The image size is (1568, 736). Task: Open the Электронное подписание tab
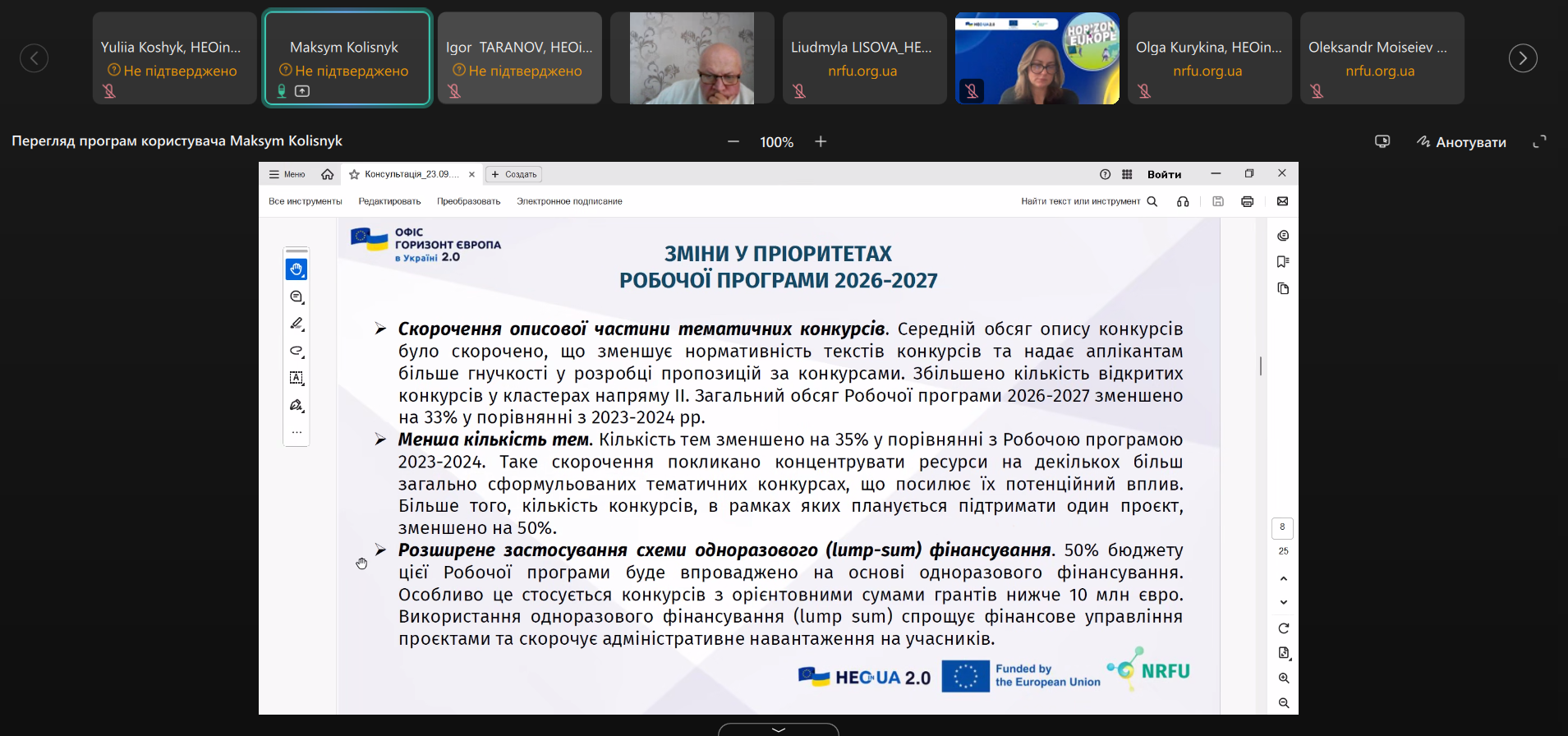point(569,201)
